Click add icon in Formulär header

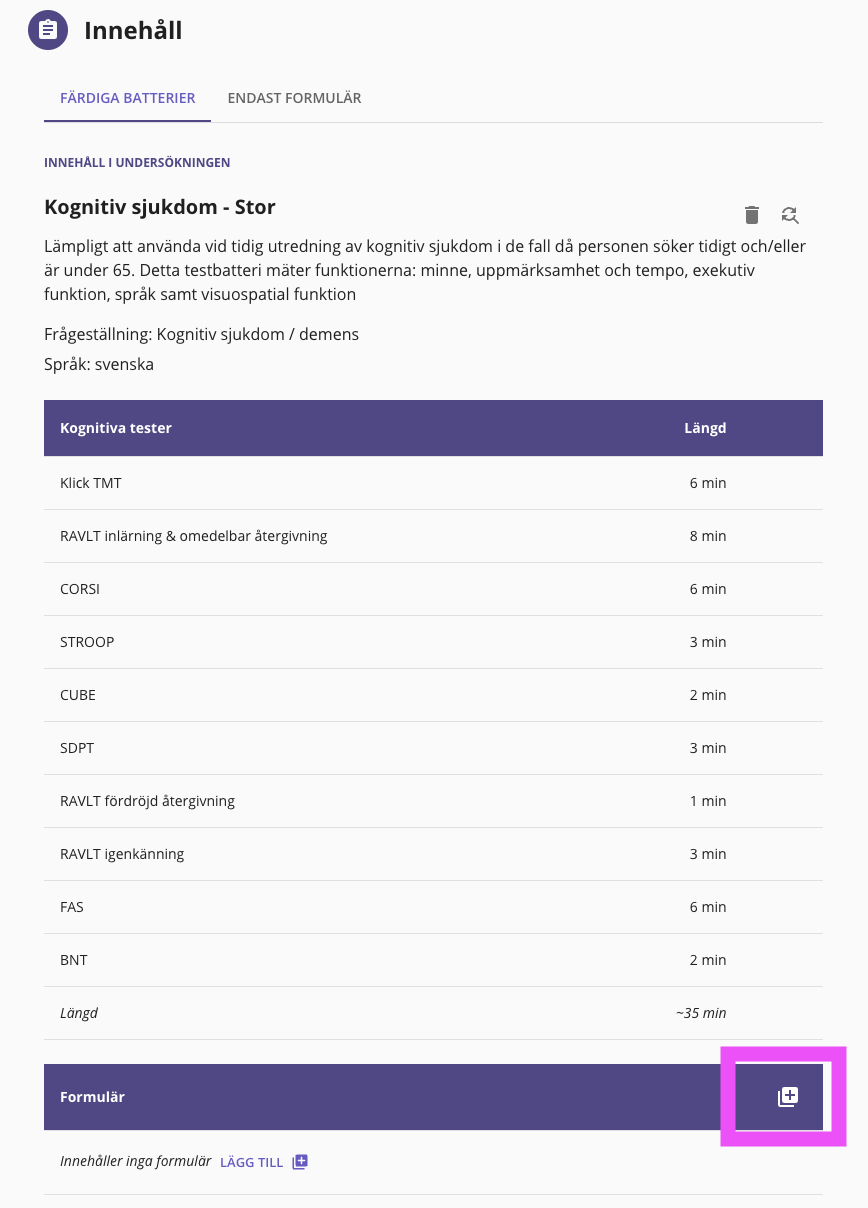788,1097
